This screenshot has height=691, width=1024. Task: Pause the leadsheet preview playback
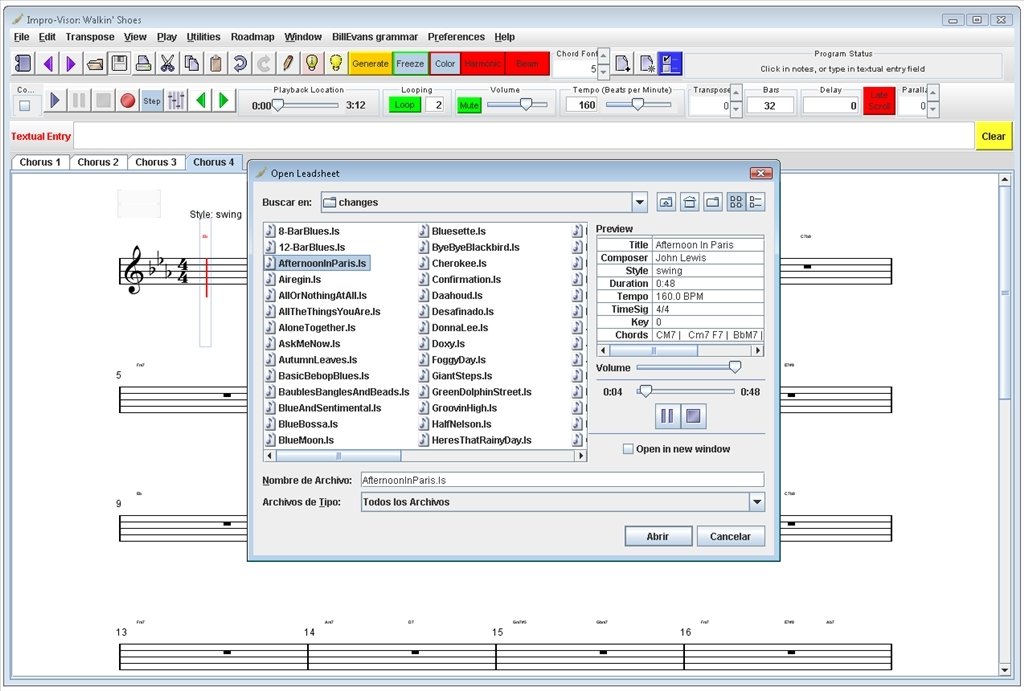667,416
